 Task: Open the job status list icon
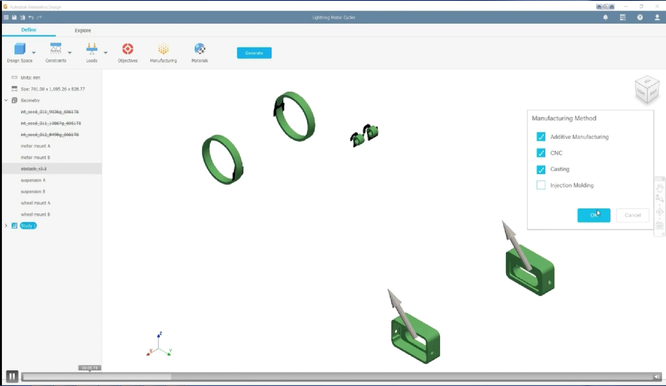[623, 17]
